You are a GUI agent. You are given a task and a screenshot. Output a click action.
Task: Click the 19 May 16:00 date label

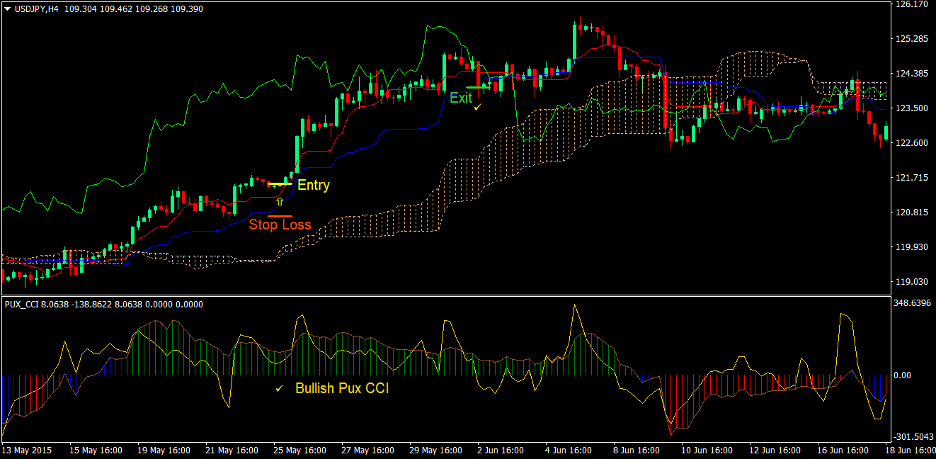[164, 450]
